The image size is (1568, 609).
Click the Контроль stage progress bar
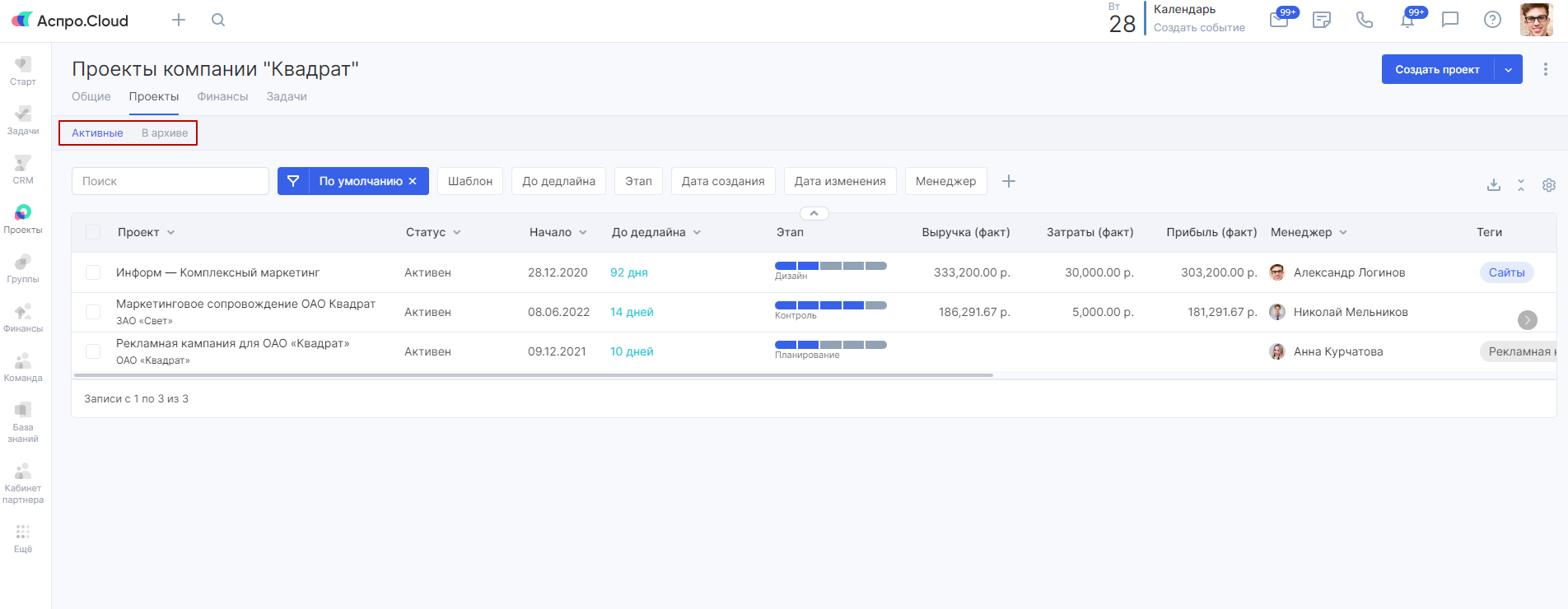831,305
